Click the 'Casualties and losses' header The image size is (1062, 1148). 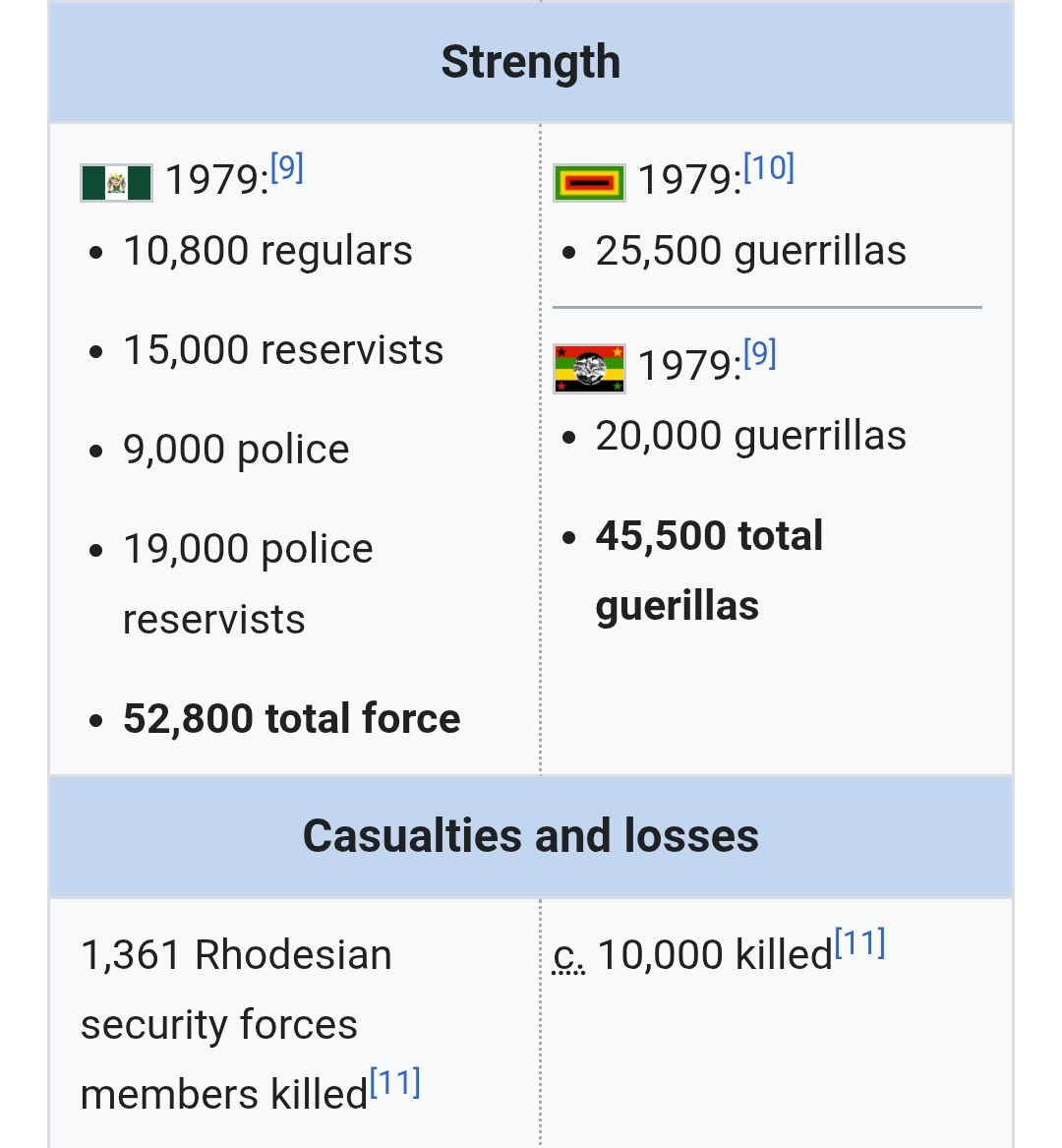pyautogui.click(x=531, y=836)
